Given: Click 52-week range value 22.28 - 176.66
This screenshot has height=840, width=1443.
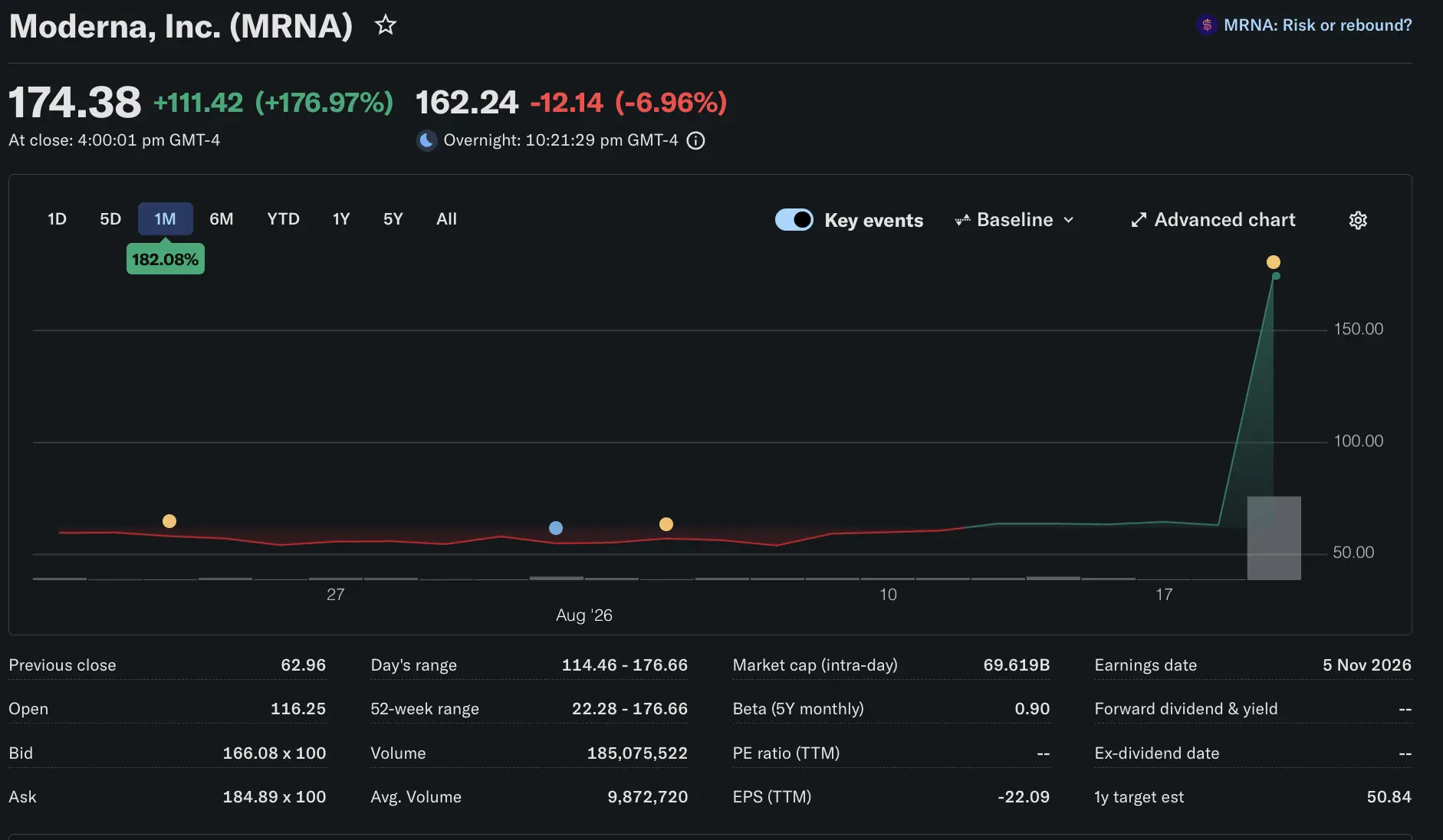Looking at the screenshot, I should [629, 709].
